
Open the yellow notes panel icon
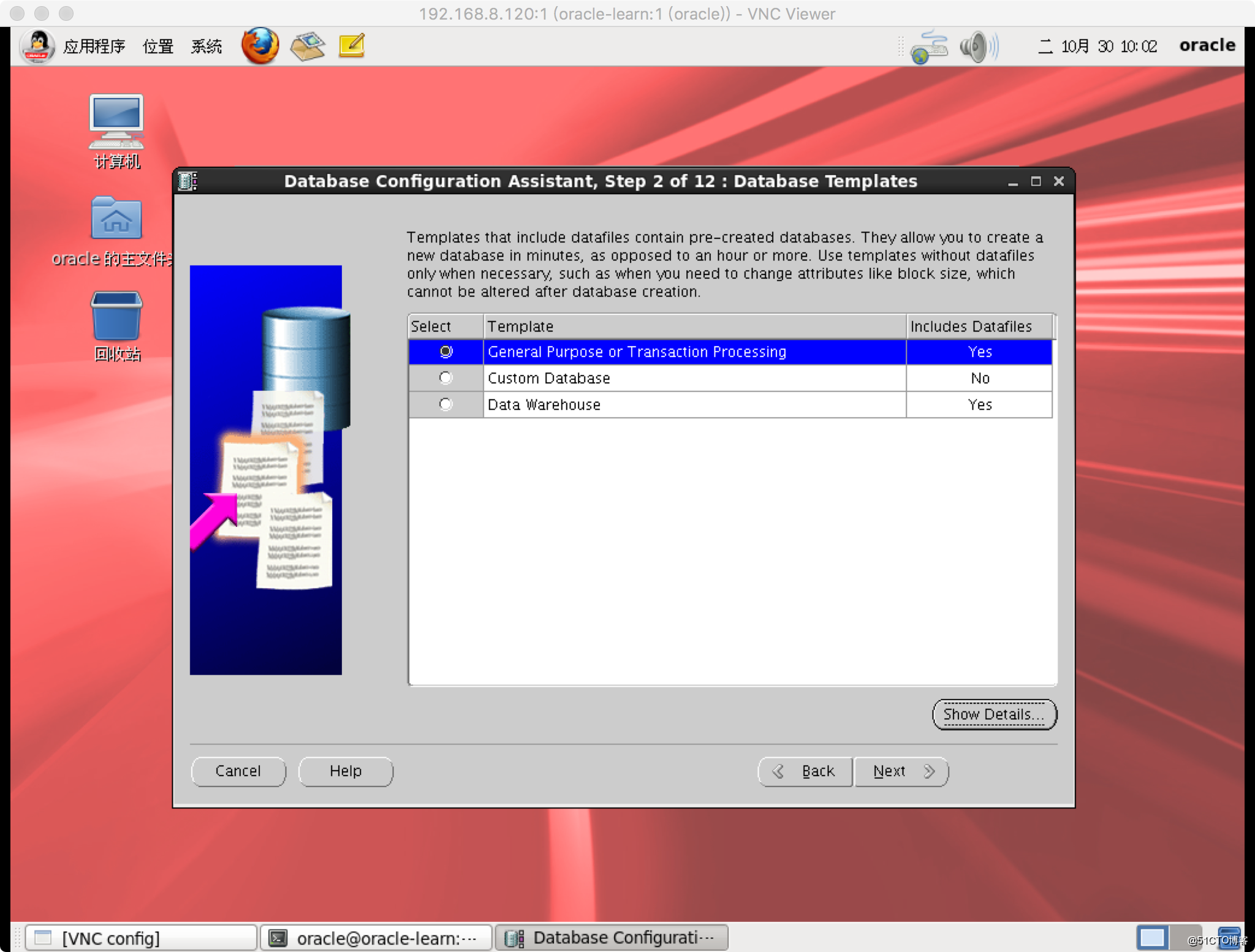(x=352, y=46)
